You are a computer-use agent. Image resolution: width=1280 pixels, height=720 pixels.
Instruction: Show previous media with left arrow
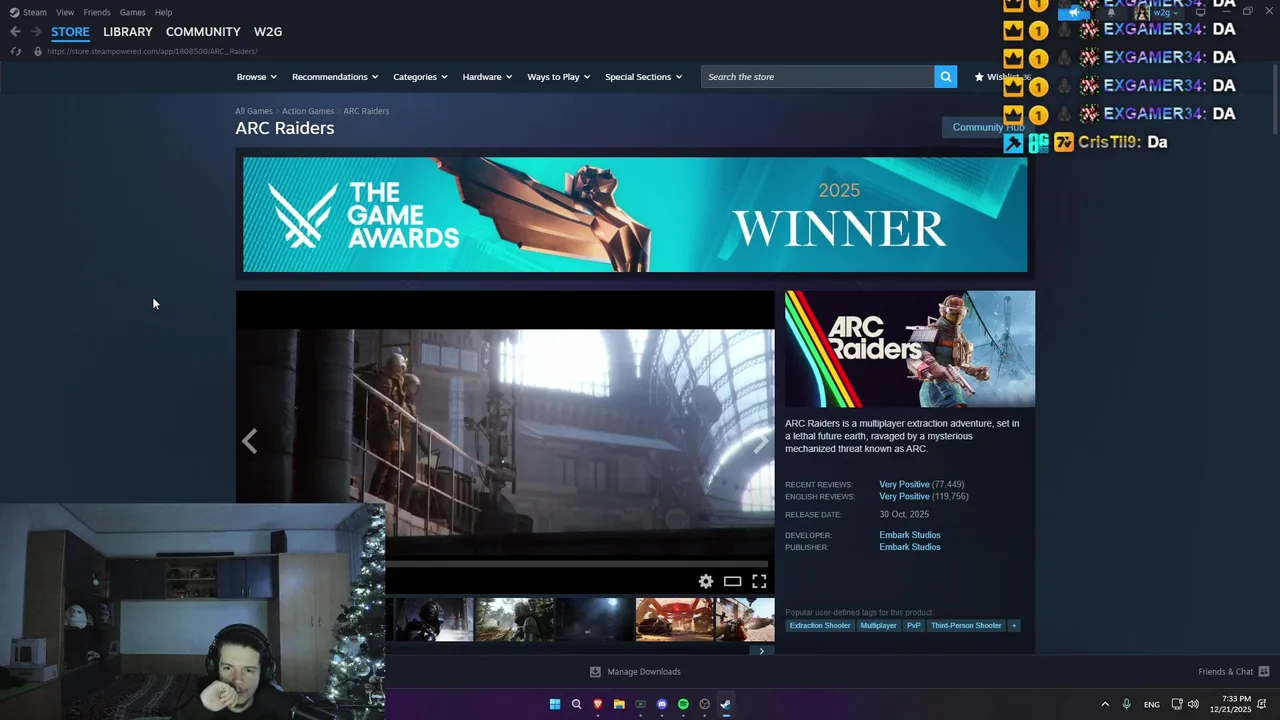tap(249, 441)
